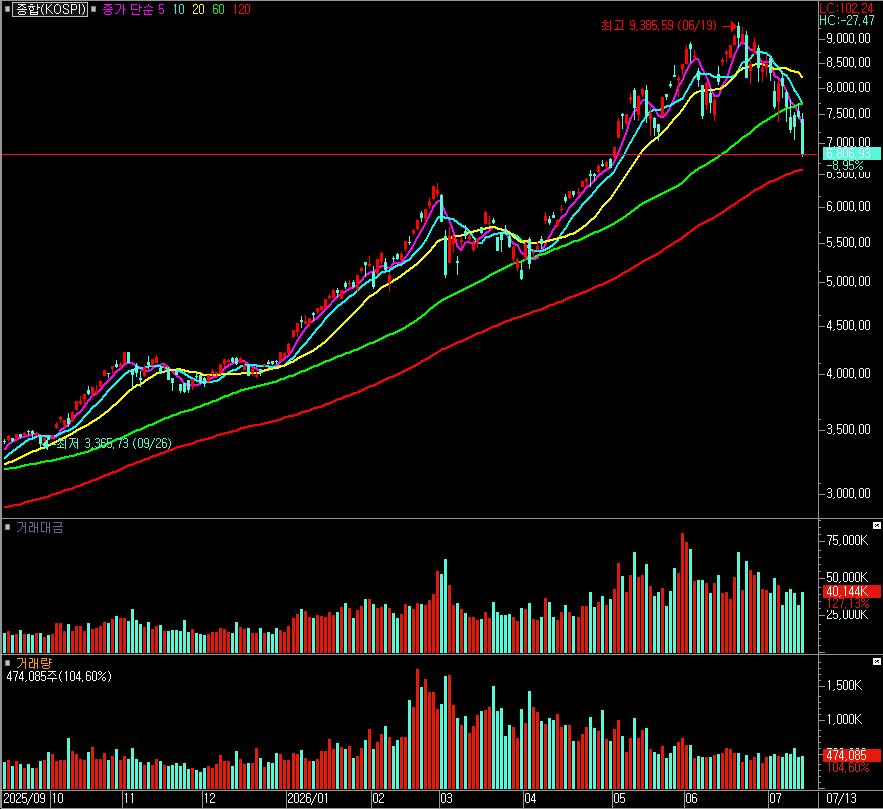Click the 3,500.00 price axis label
The width and height of the screenshot is (883, 809).
coord(848,430)
